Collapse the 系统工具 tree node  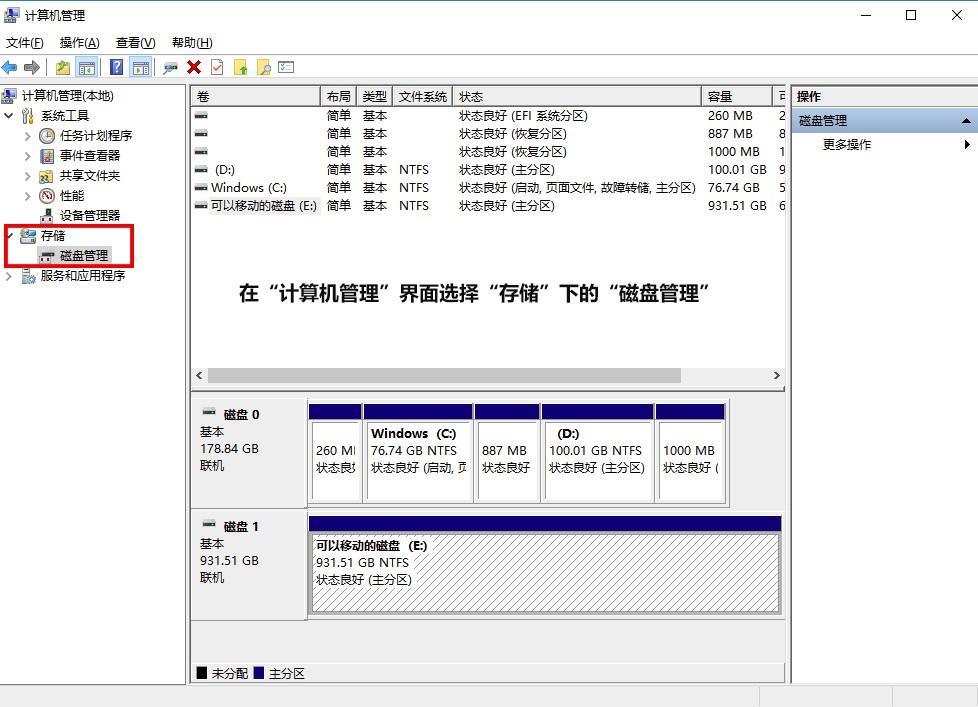pyautogui.click(x=8, y=115)
